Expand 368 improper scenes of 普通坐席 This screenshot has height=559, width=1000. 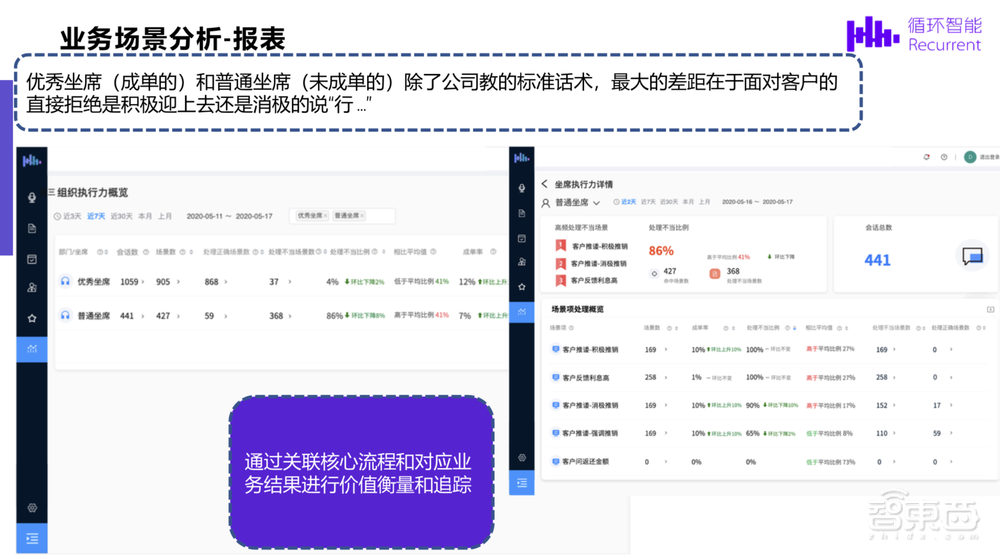pos(290,316)
